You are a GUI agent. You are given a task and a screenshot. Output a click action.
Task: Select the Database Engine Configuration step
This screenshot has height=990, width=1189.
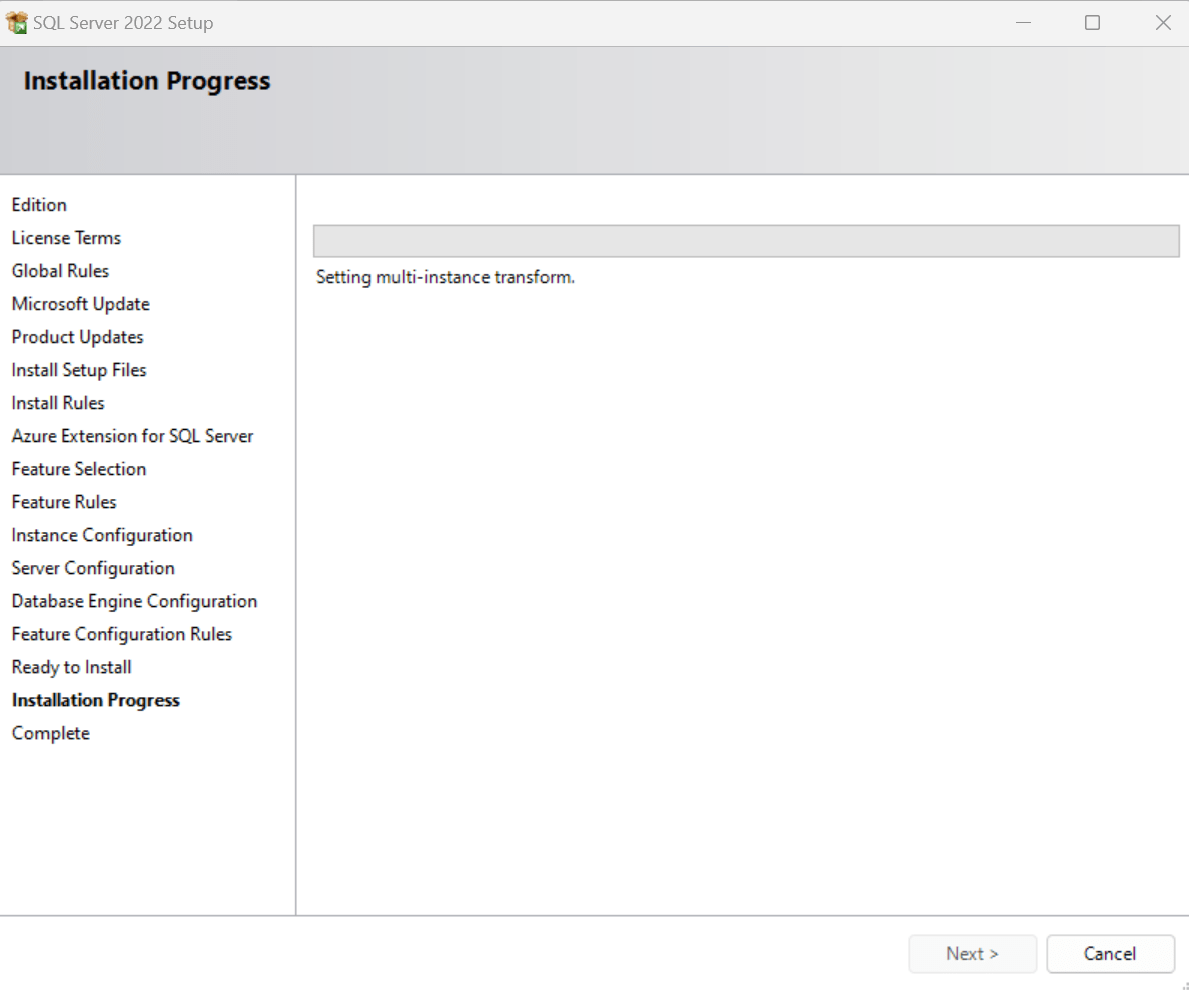pyautogui.click(x=134, y=601)
